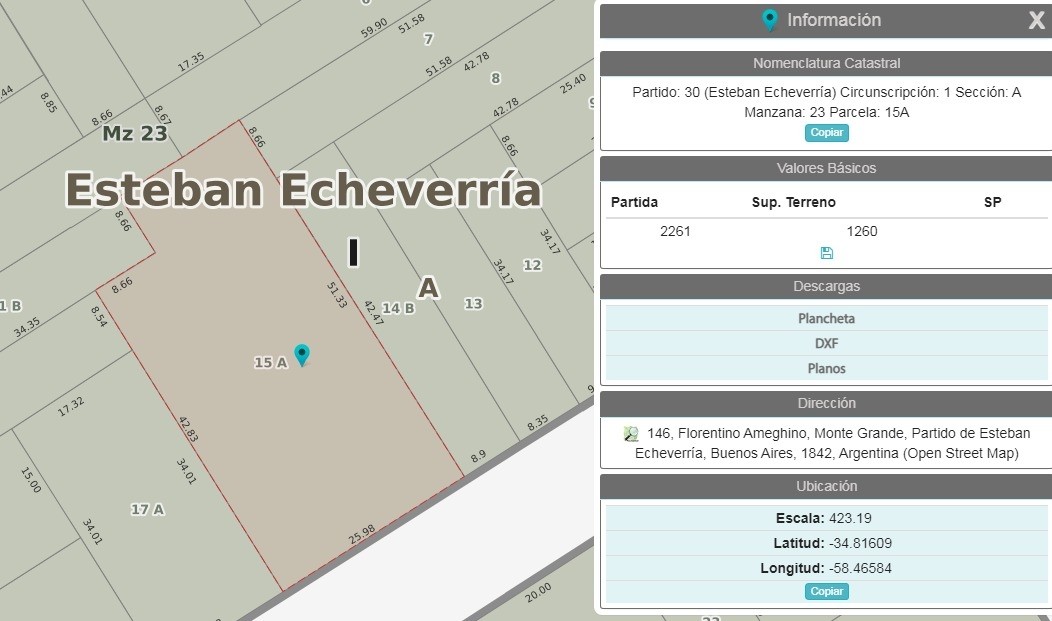Click the map search icon beside the address

[x=631, y=434]
